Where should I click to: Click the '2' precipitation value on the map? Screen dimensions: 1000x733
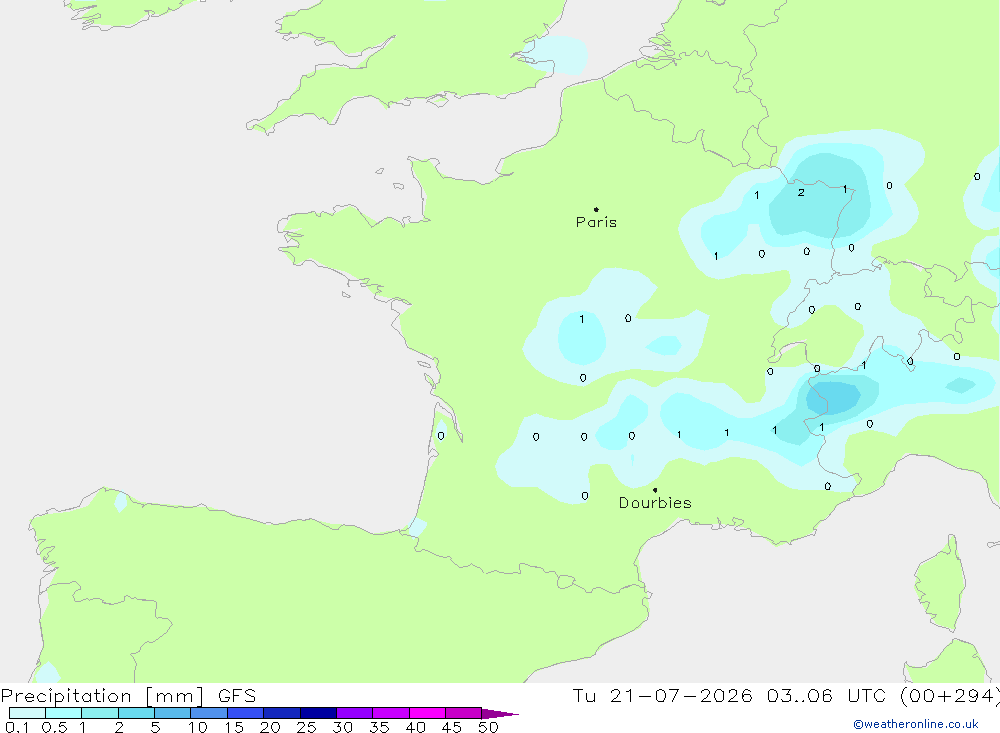pyautogui.click(x=801, y=192)
